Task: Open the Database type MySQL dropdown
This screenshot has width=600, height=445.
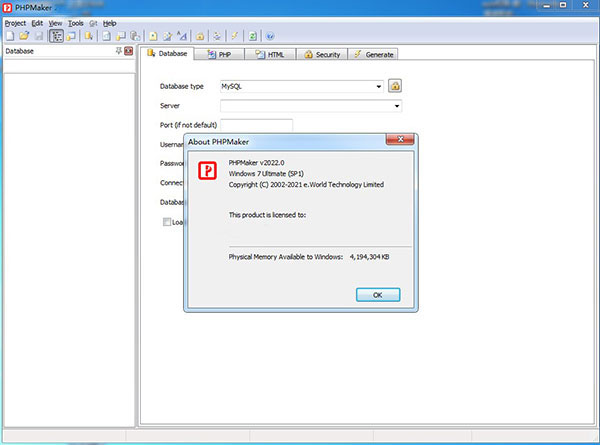Action: click(x=378, y=86)
